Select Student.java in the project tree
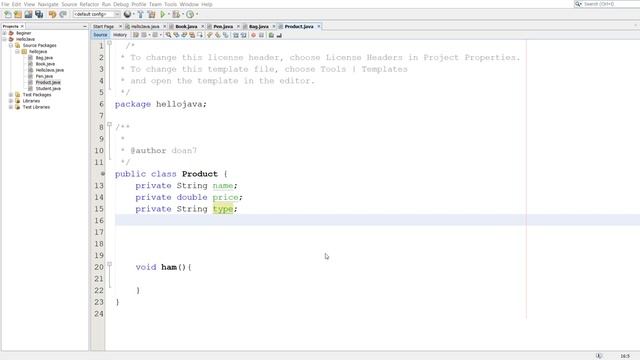The image size is (640, 360). [x=48, y=89]
